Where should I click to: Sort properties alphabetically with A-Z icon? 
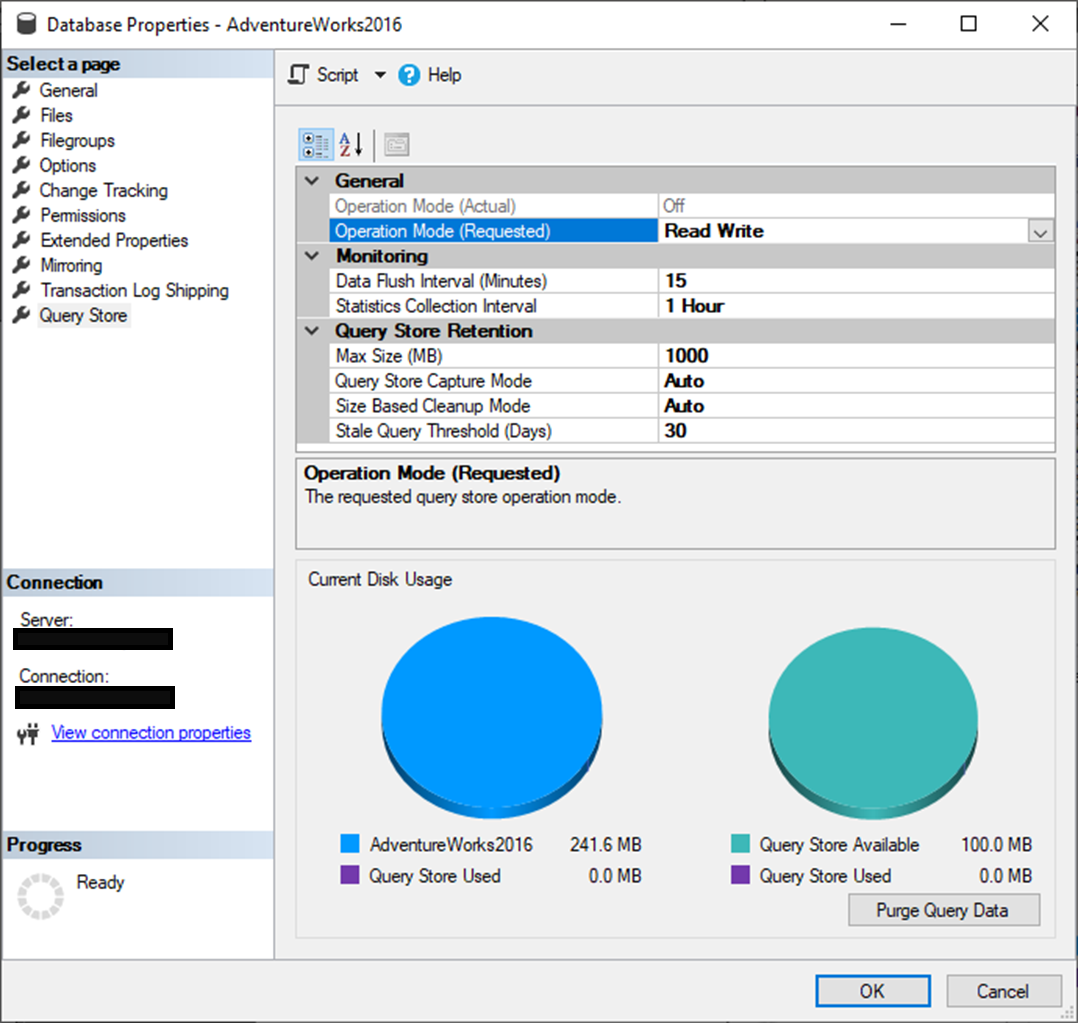pyautogui.click(x=351, y=145)
